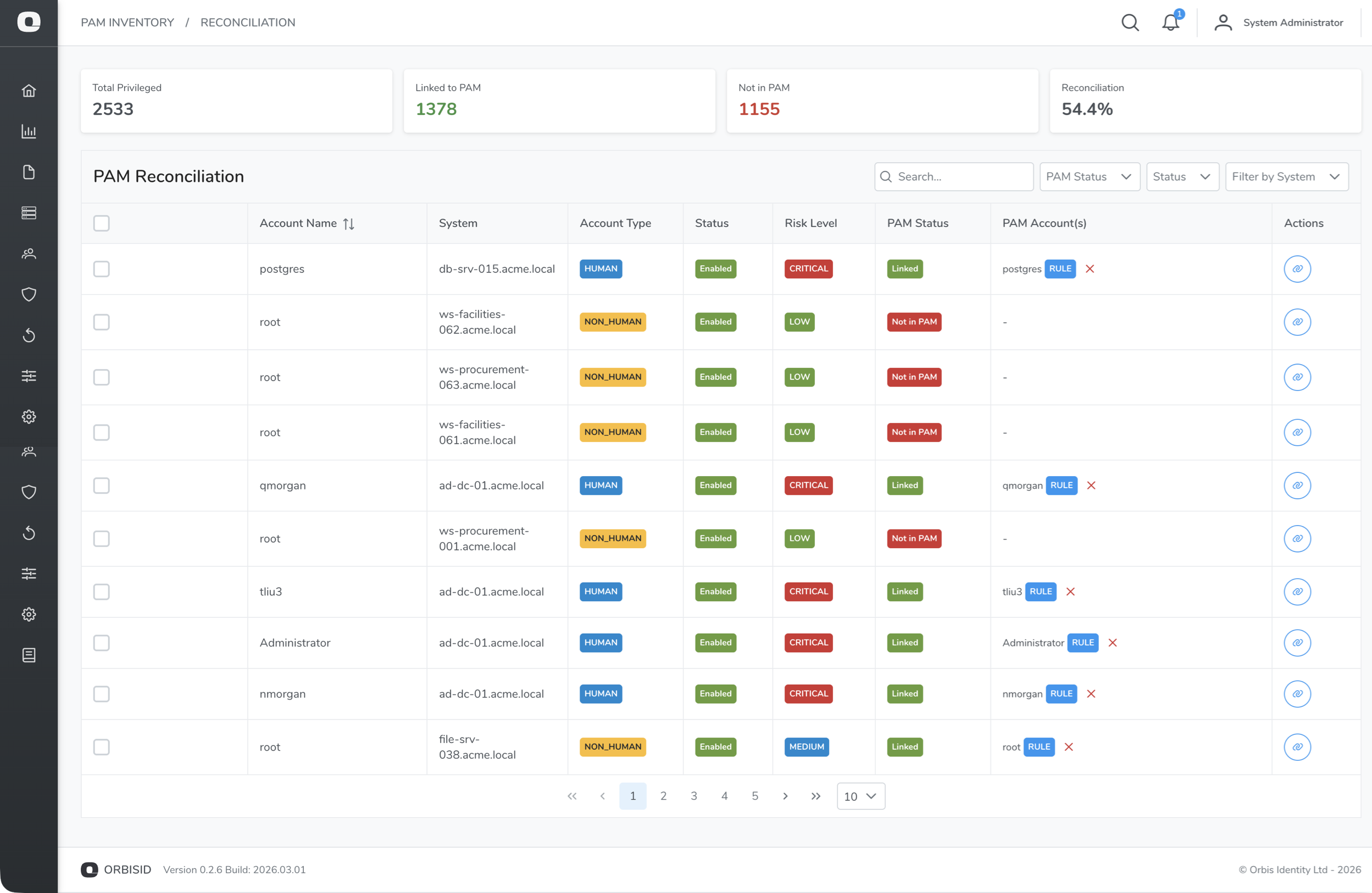Jump to the last page arrow
The width and height of the screenshot is (1372, 893).
[816, 796]
